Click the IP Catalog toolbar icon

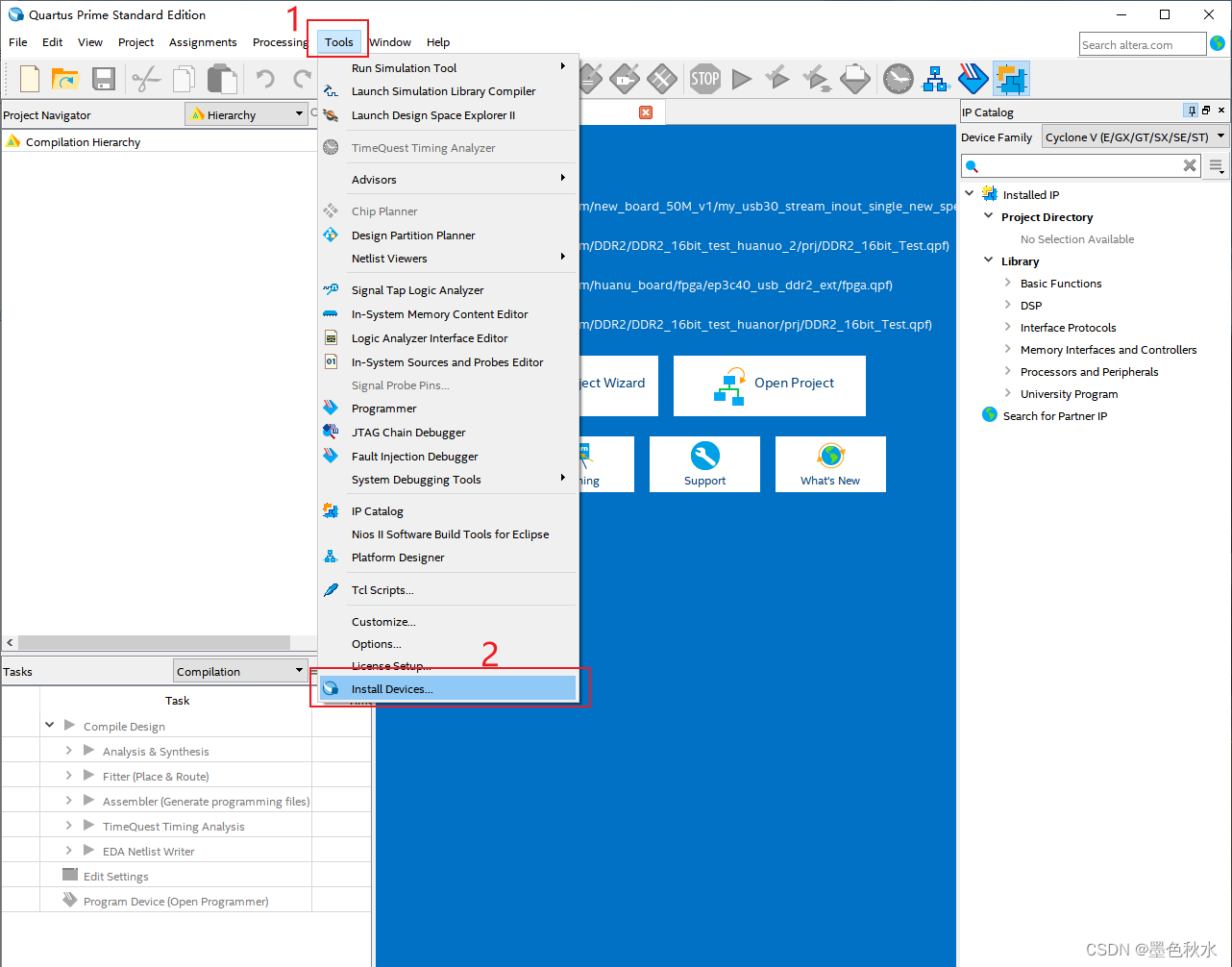1011,79
